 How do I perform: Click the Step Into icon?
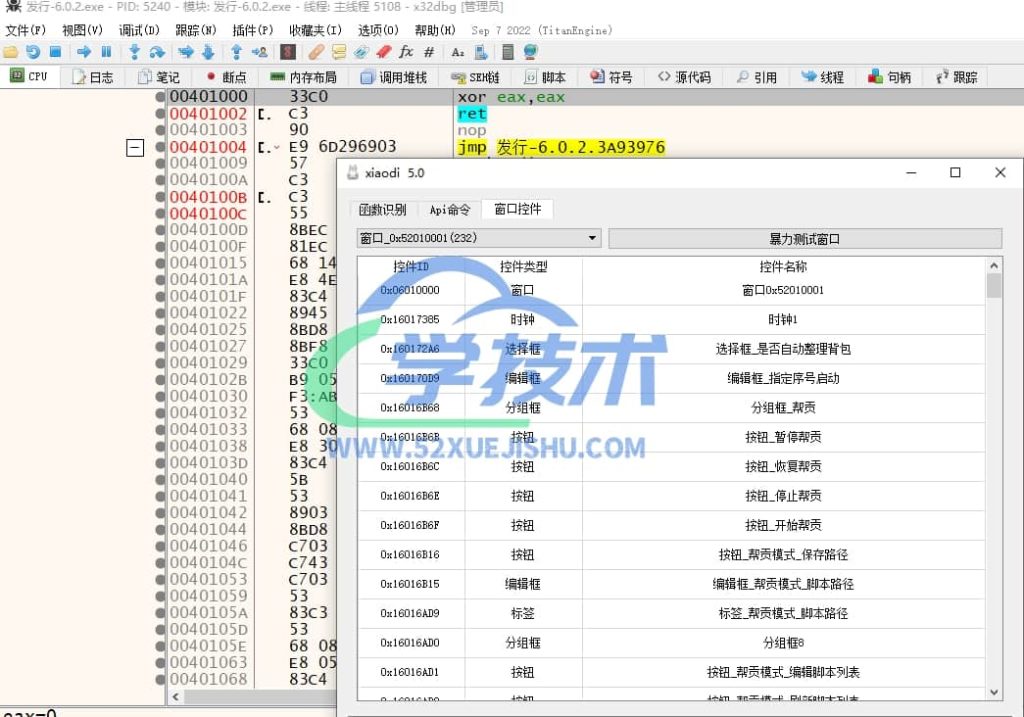(135, 52)
